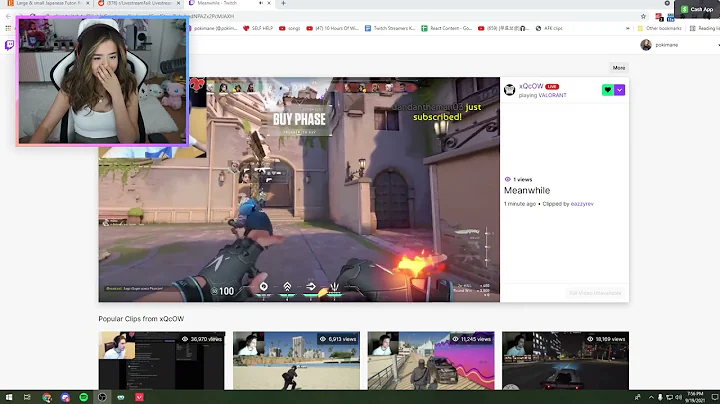Open the VALORANT game link

tap(552, 95)
